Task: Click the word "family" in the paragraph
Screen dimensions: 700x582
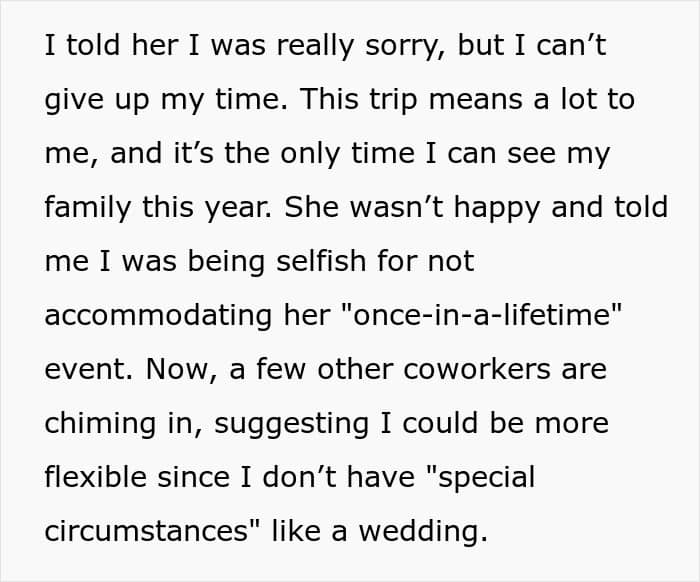Action: [88, 208]
